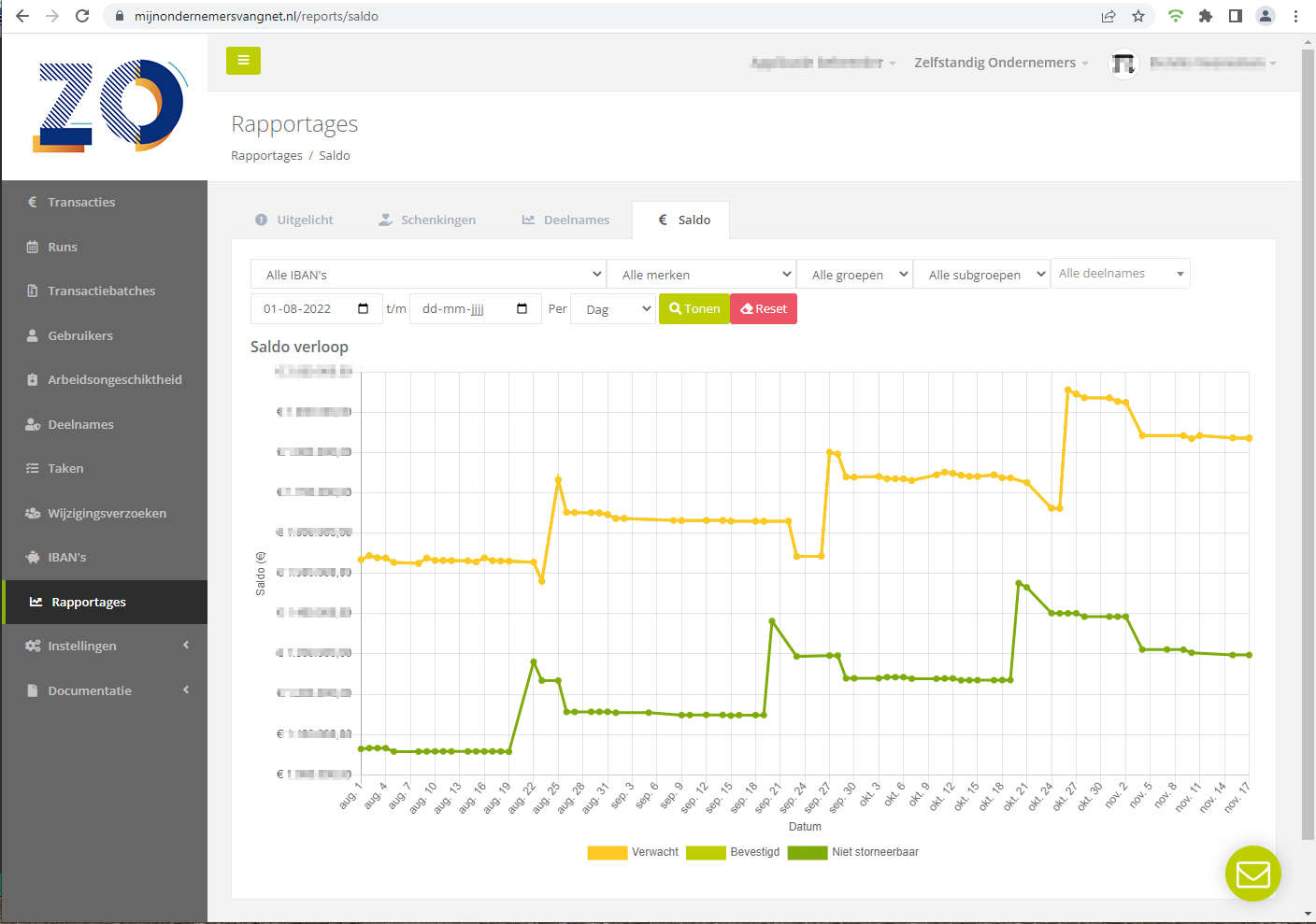Click the ZO logo

[110, 106]
